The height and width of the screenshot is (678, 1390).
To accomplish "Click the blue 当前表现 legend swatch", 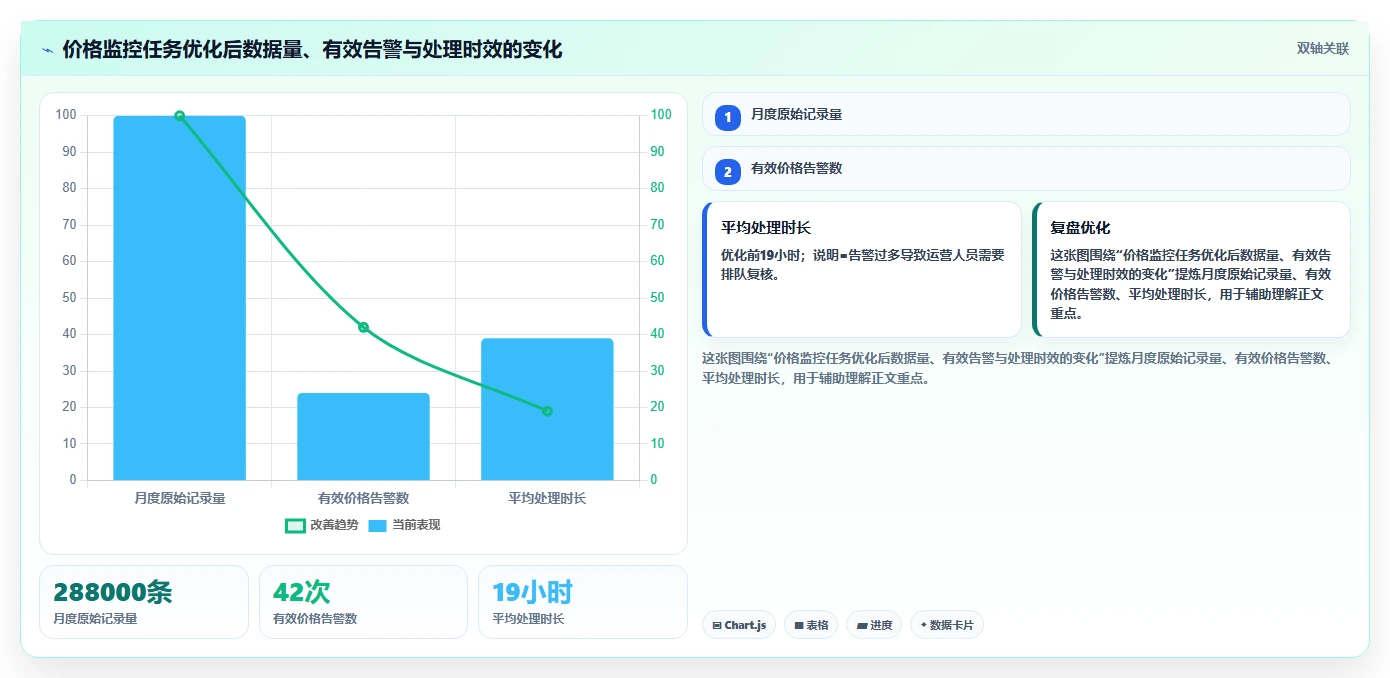I will tap(378, 525).
